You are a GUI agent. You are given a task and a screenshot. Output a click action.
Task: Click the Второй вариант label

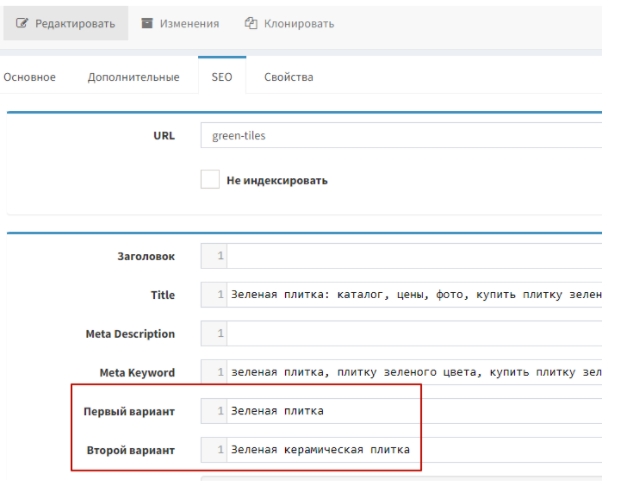133,450
